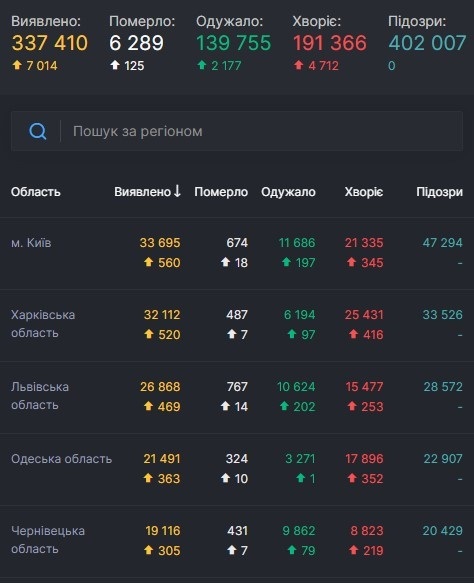Image resolution: width=474 pixels, height=583 pixels.
Task: Select the Одеська область region name
Action: 61,459
